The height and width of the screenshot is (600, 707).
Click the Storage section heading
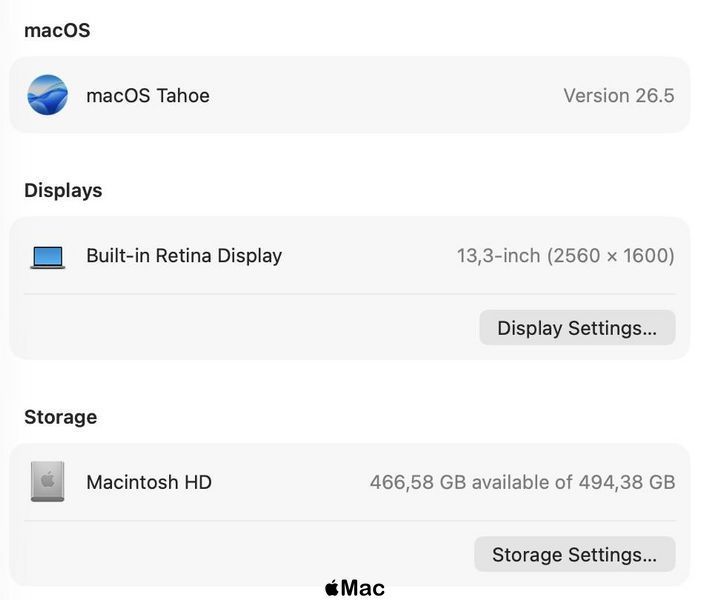click(x=60, y=417)
